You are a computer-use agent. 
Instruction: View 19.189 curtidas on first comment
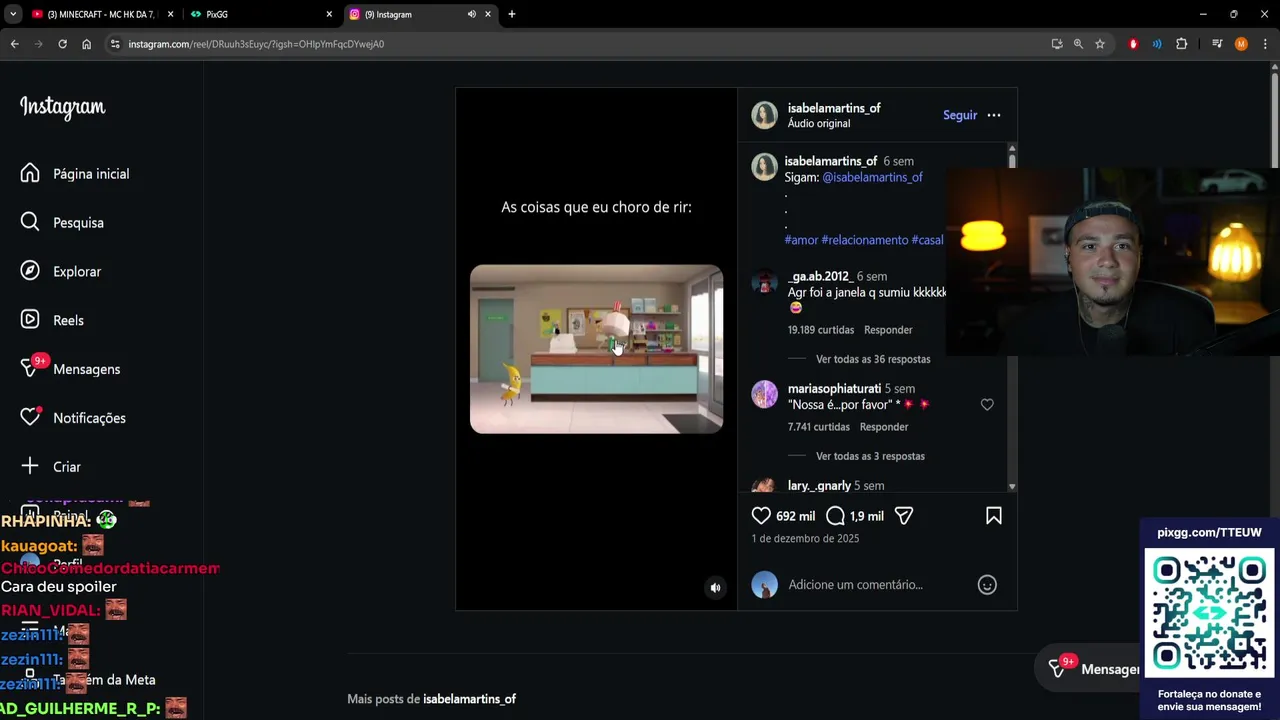821,330
